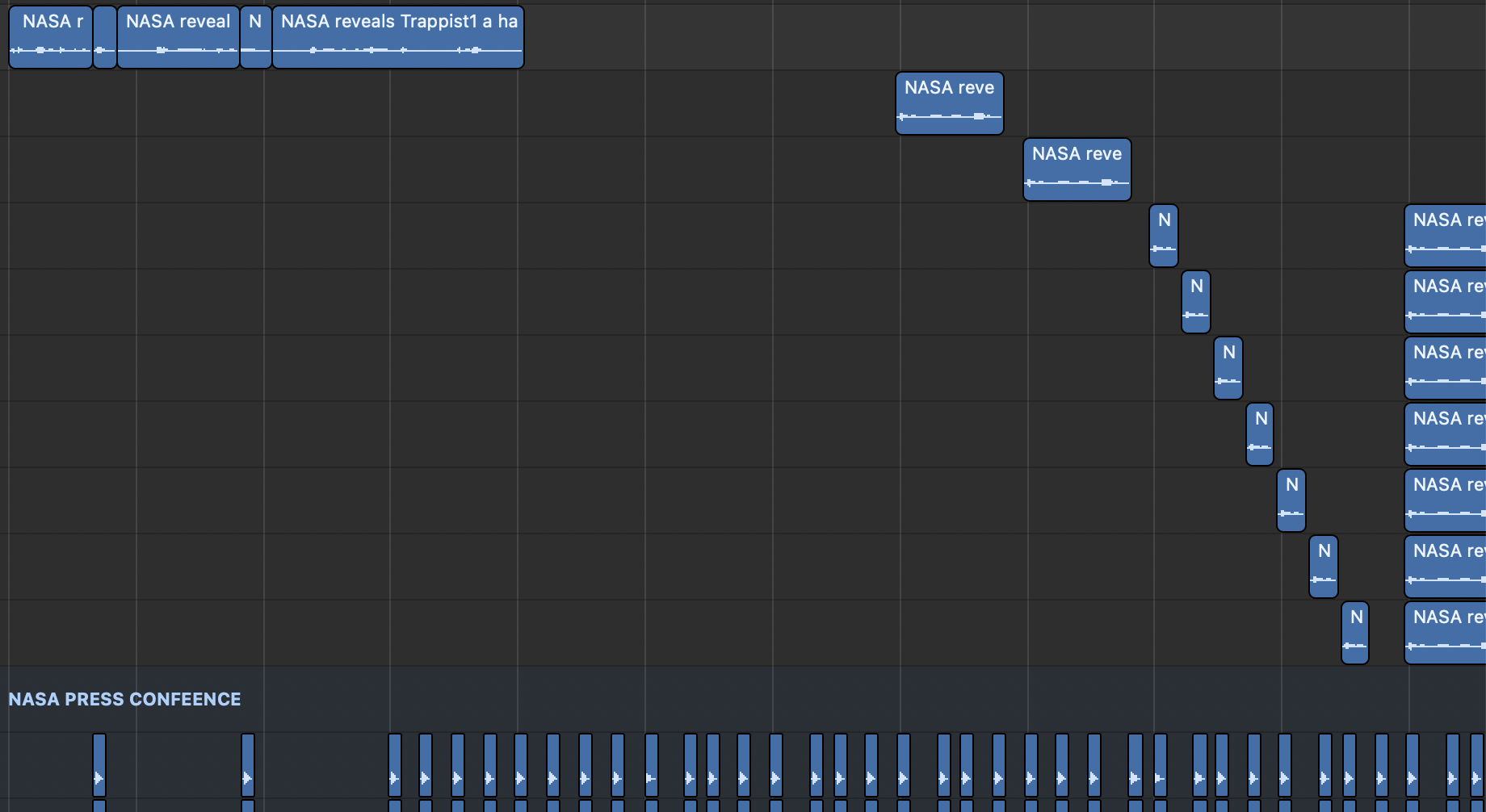Viewport: 1486px width, 812px height.
Task: Select the short "N" region on the fourth track
Action: click(1163, 236)
